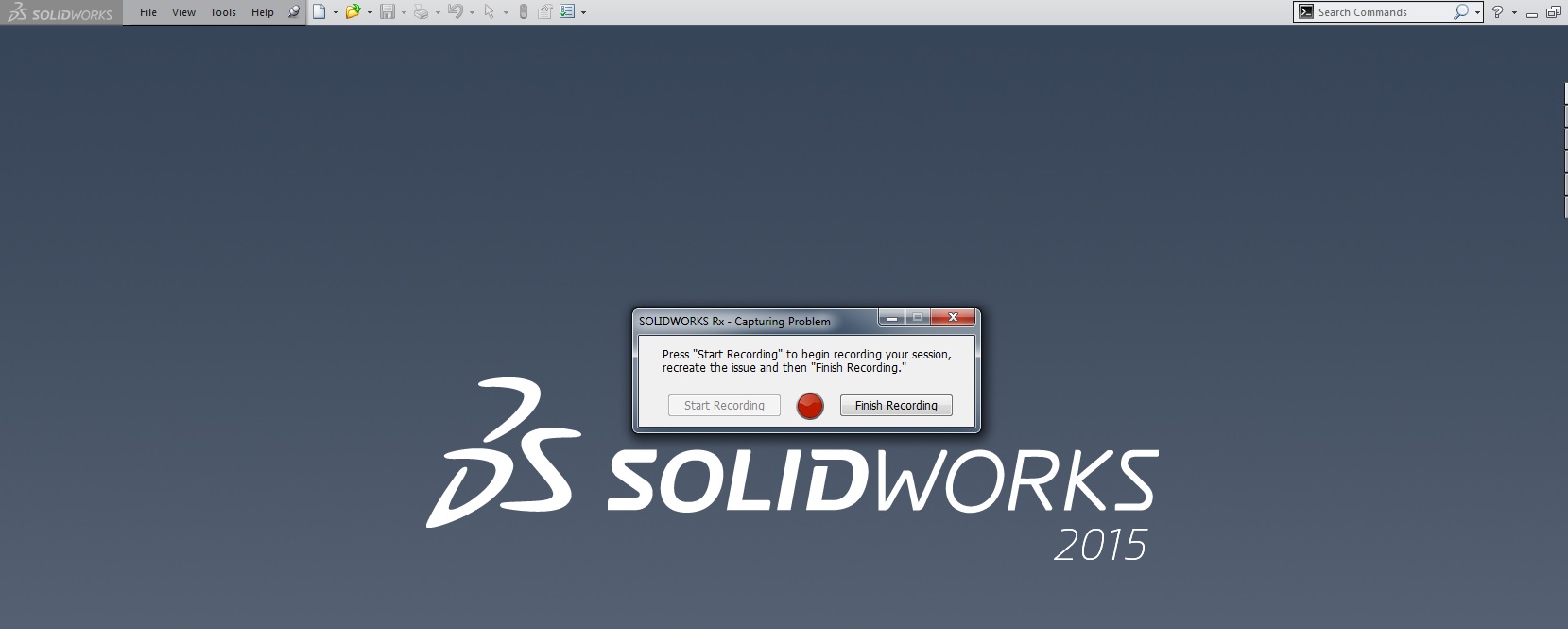Expand the New document dropdown arrow

pyautogui.click(x=336, y=13)
